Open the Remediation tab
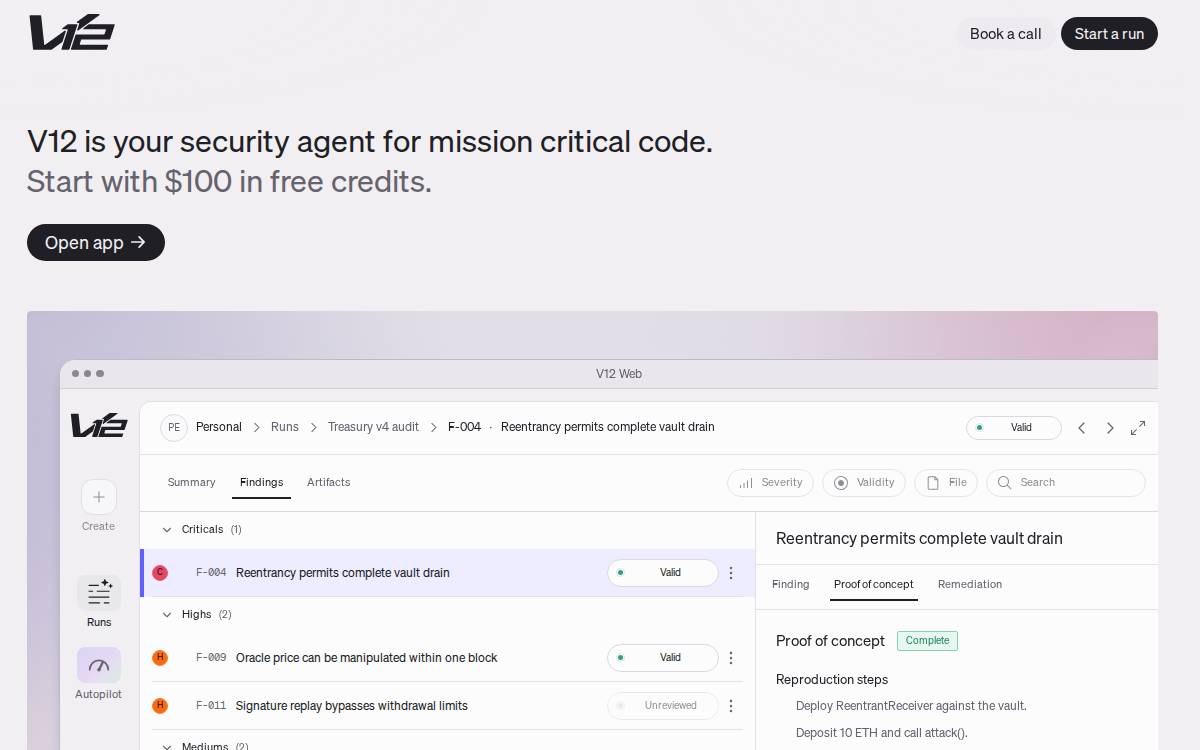1200x750 pixels. pyautogui.click(x=970, y=585)
